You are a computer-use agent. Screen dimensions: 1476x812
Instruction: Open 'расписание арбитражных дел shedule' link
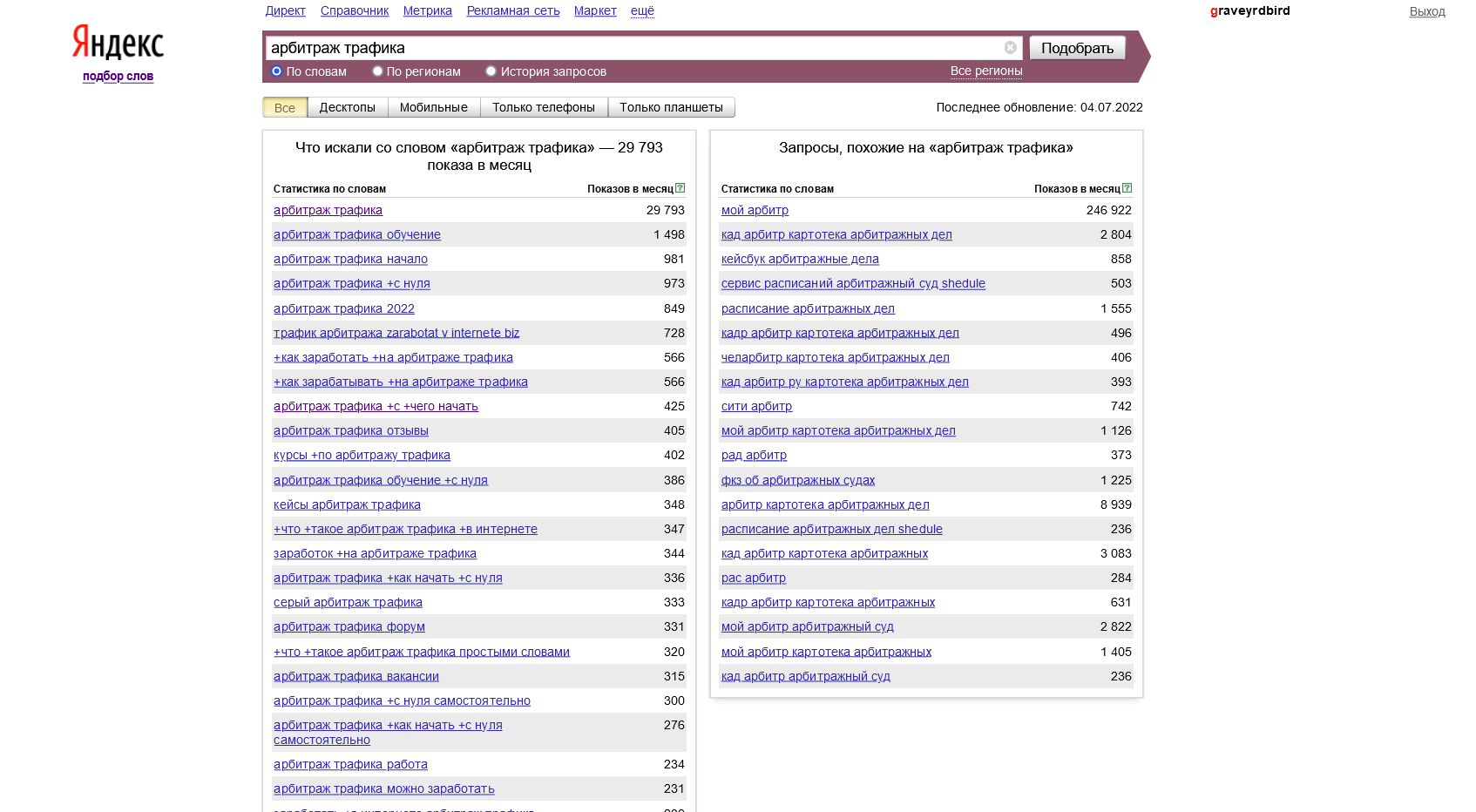click(832, 529)
